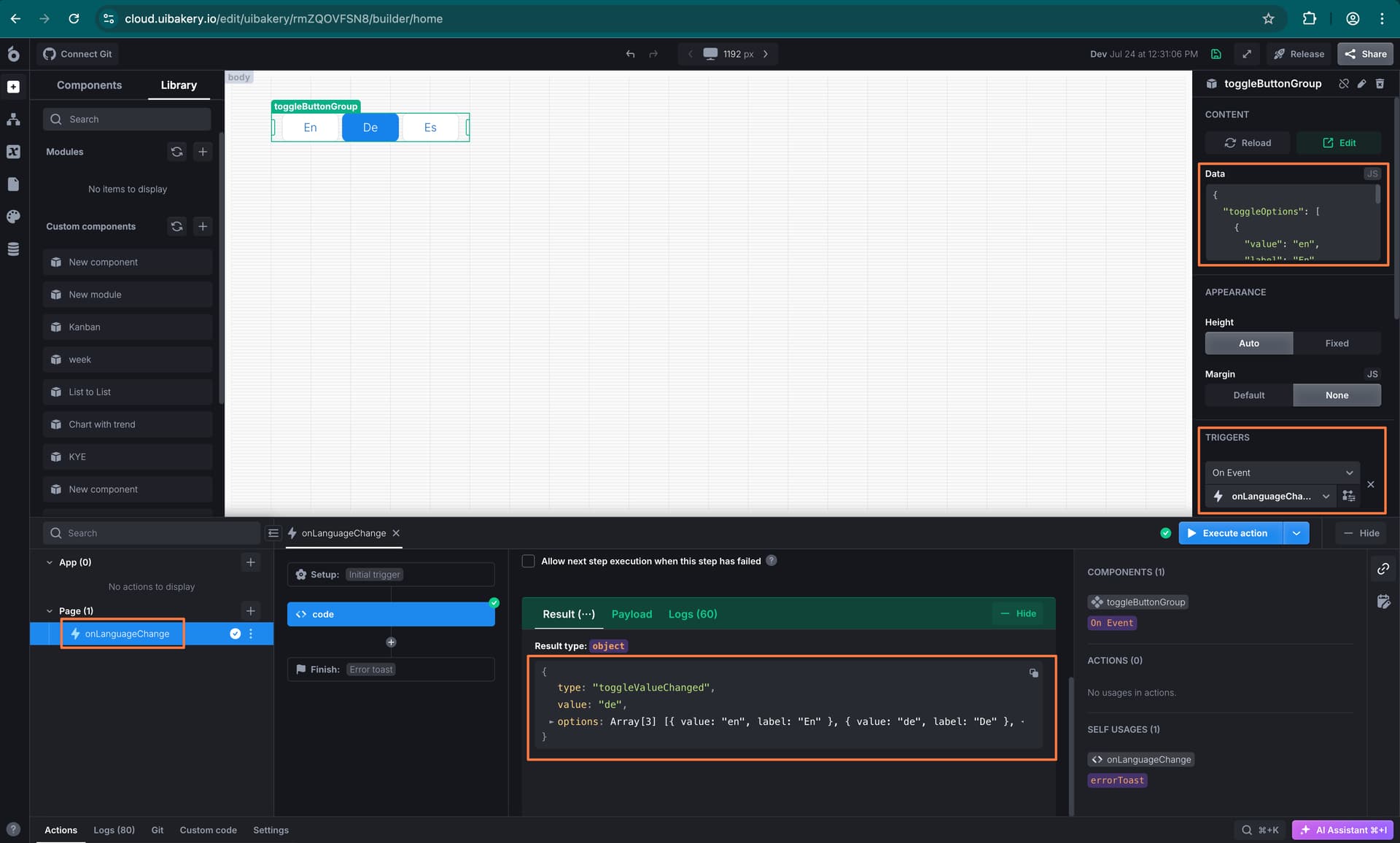1400x843 pixels.
Task: Collapse the Page (1) actions group
Action: 50,611
